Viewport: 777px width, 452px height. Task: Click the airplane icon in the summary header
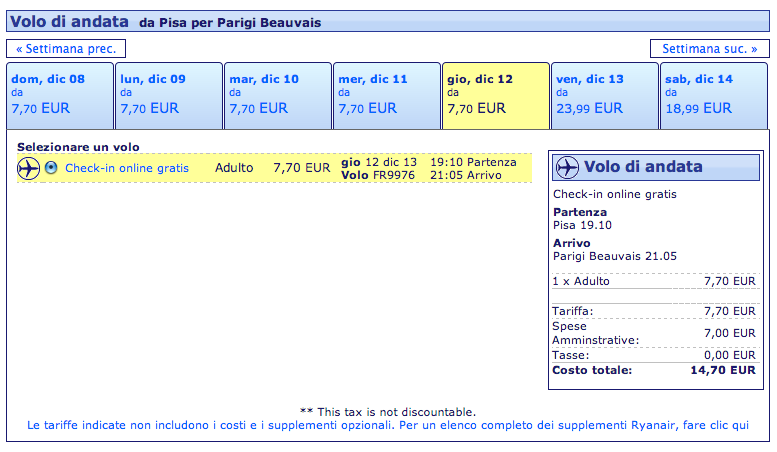pyautogui.click(x=567, y=167)
